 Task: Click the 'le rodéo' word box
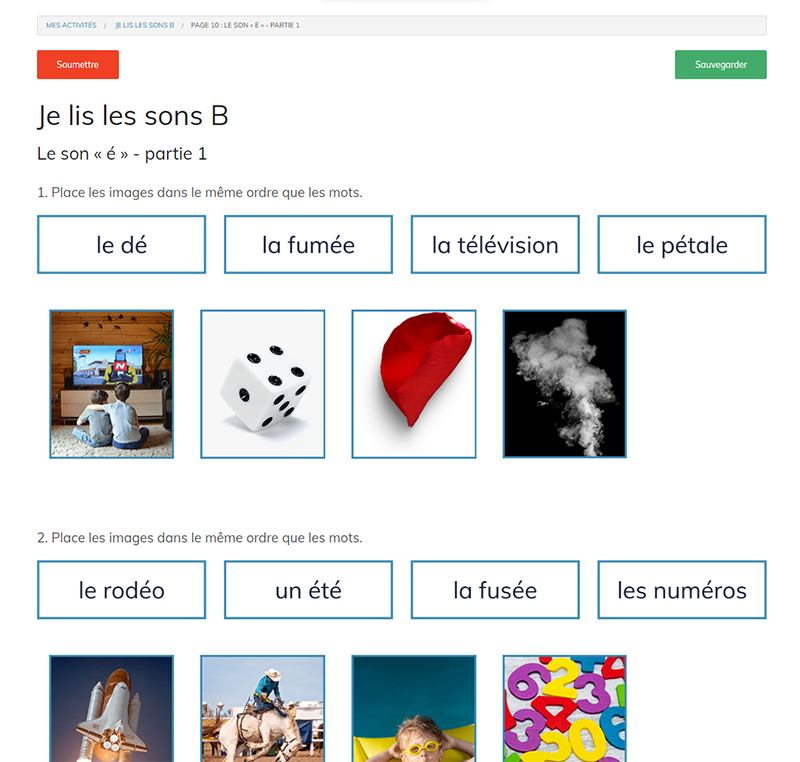coord(121,590)
